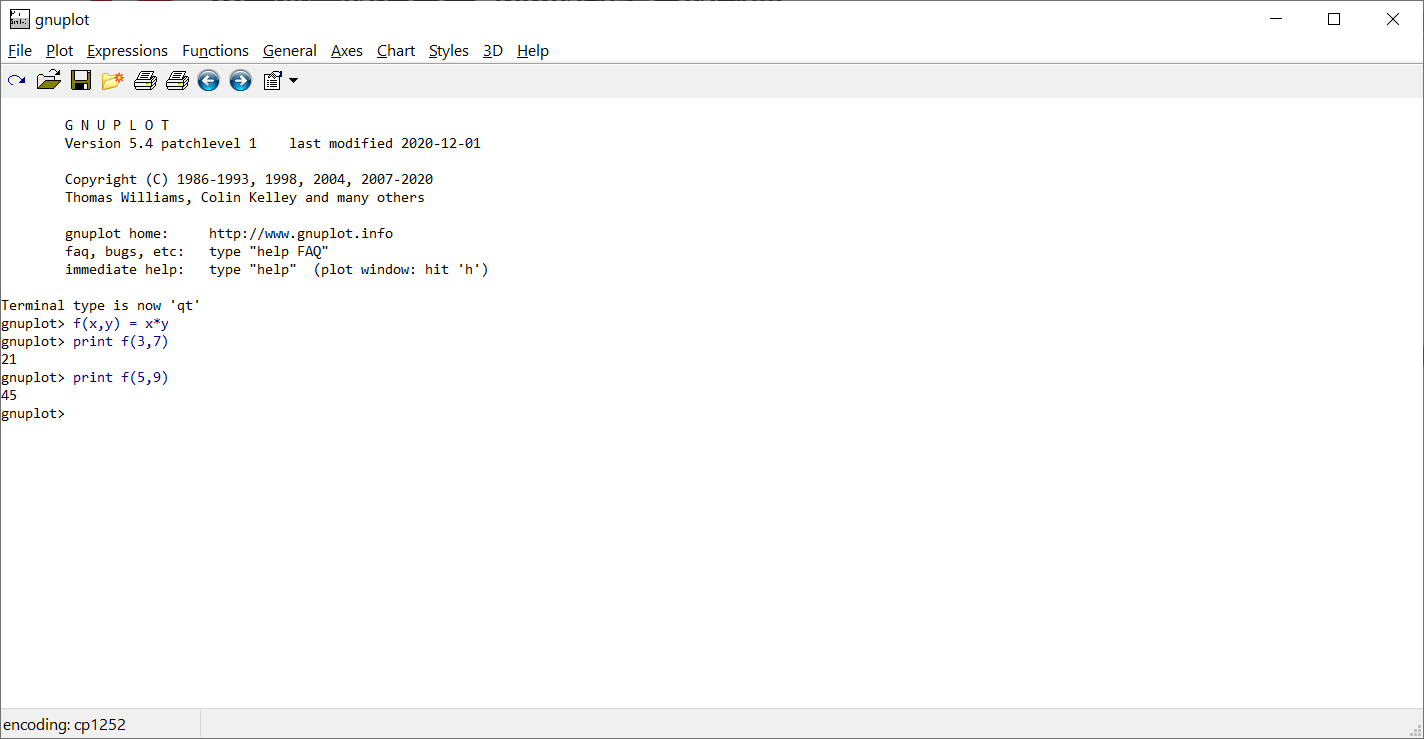The image size is (1424, 739).
Task: Click the "encoding: cp1252" status bar entry
Action: click(65, 724)
